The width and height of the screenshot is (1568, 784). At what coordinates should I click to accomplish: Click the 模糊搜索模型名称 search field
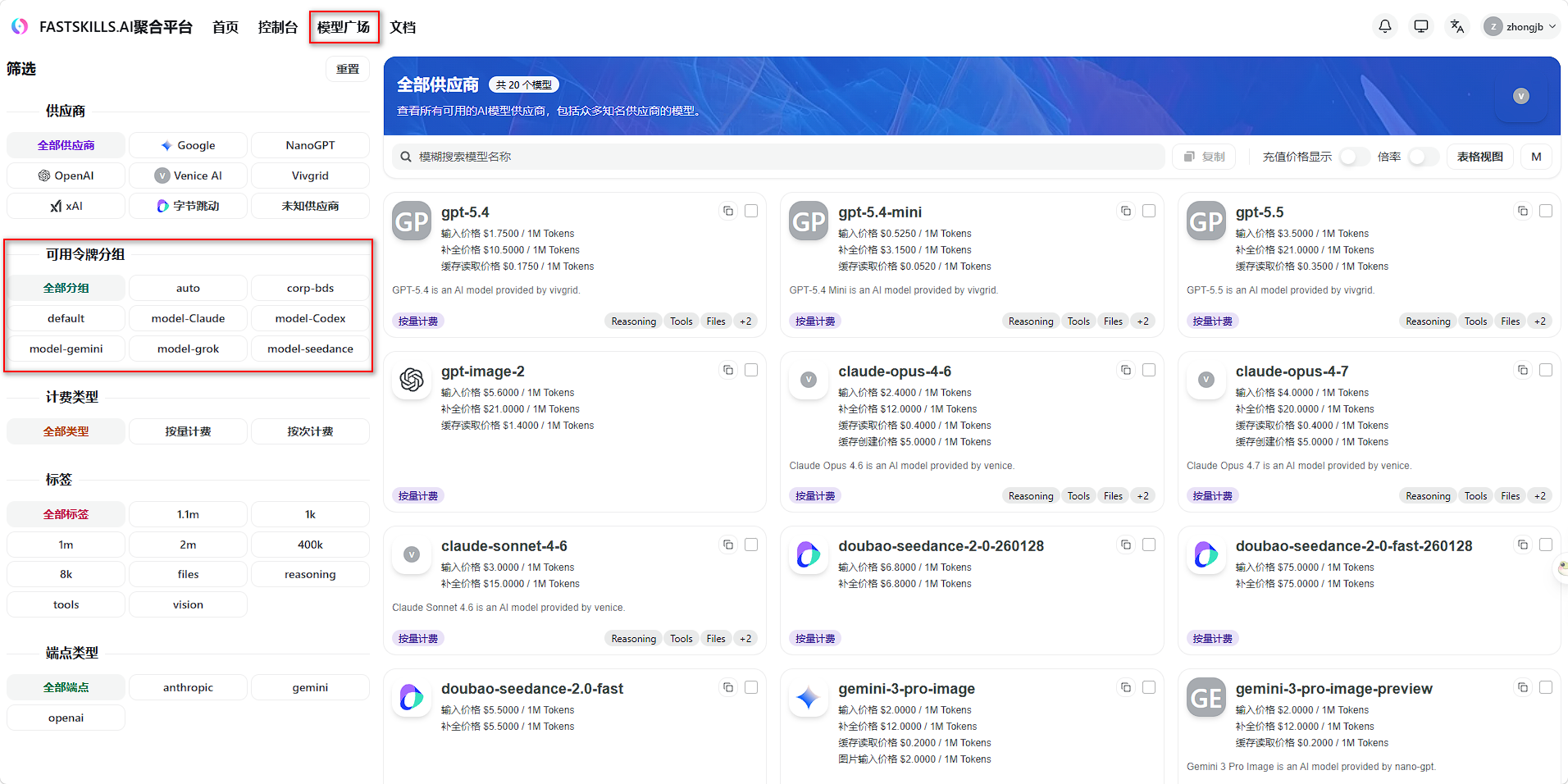[778, 157]
